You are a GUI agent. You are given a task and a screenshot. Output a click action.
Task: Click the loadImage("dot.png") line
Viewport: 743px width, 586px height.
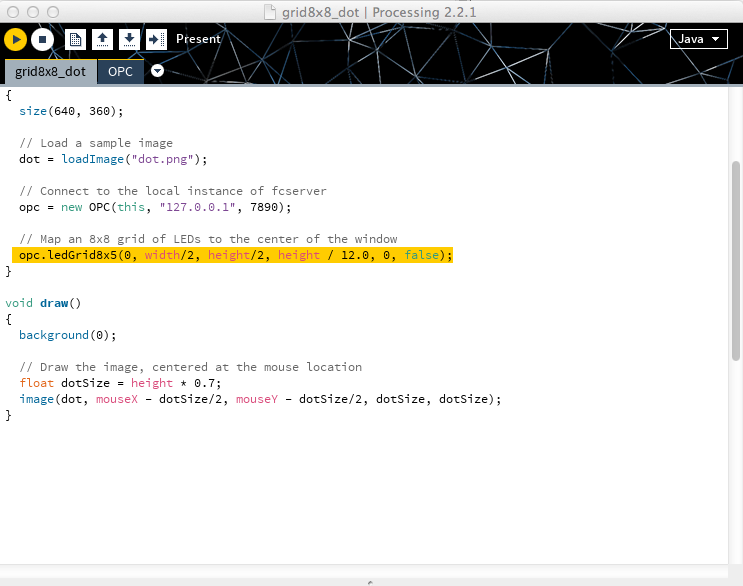point(113,159)
